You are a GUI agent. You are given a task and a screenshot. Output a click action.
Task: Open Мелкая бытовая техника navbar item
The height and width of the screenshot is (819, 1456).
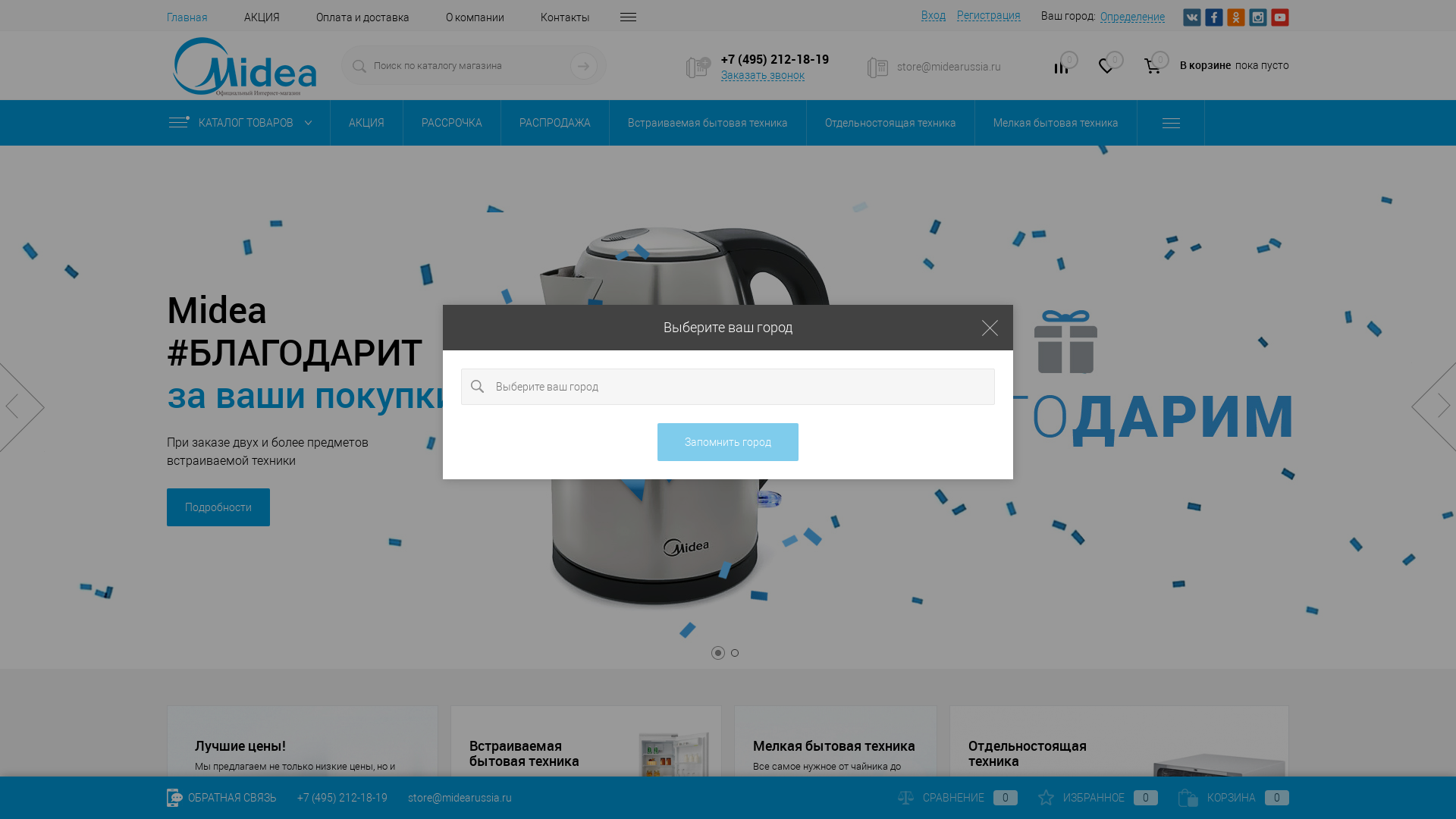(x=1056, y=123)
